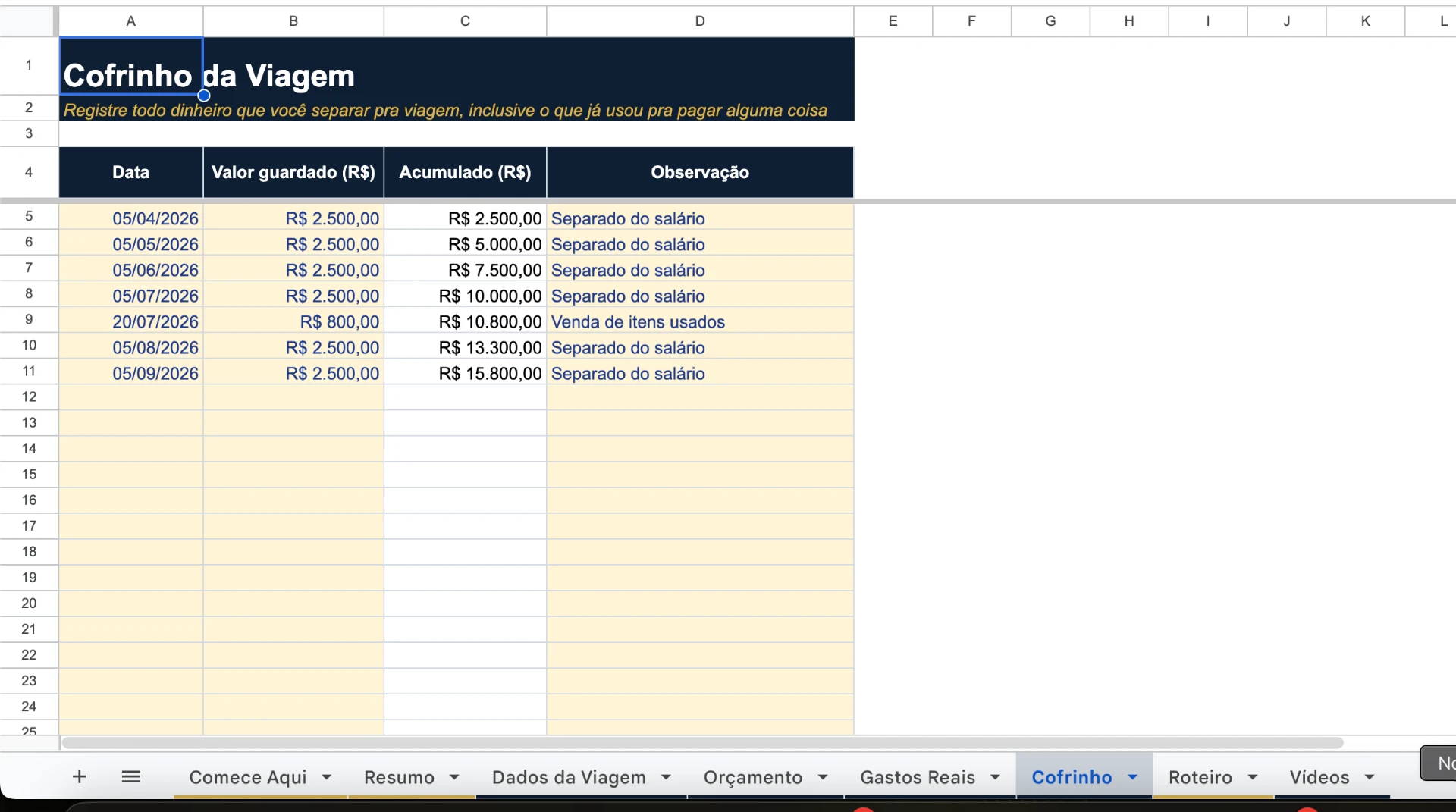Switch to the Vídeos sheet
The image size is (1456, 812).
[x=1319, y=777]
